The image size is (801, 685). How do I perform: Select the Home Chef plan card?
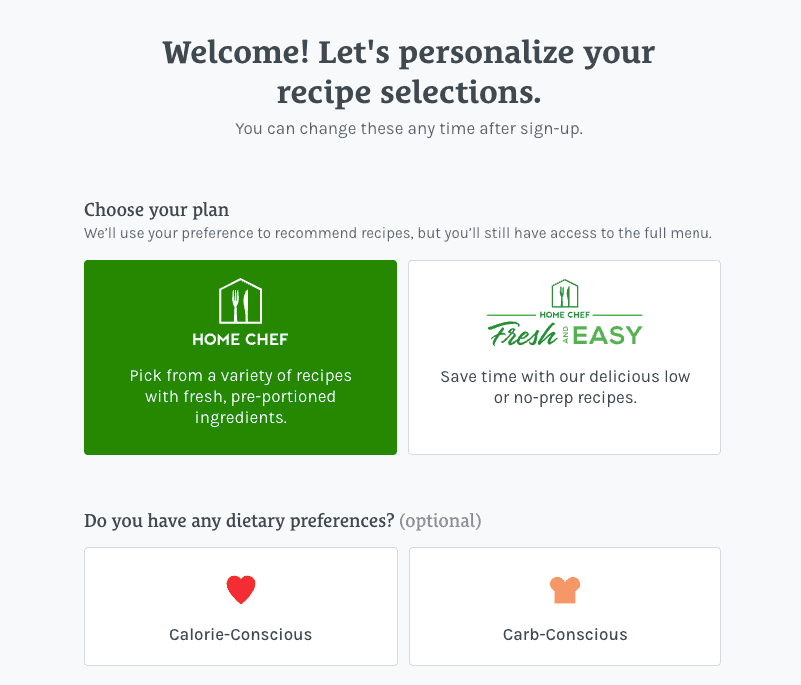241,357
